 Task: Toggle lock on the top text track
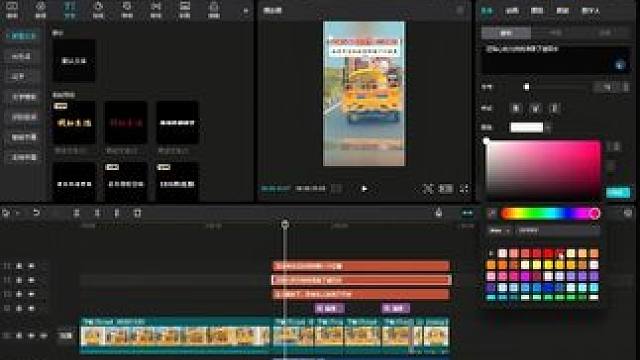coord(19,266)
